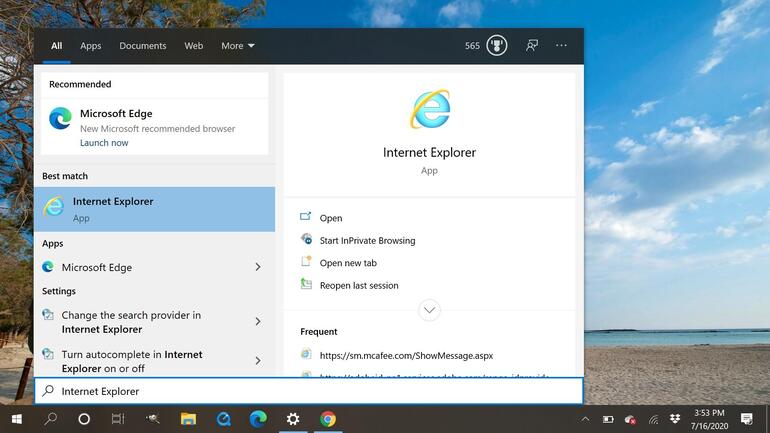Click Launch now link for Edge
This screenshot has height=433, width=770.
(104, 143)
